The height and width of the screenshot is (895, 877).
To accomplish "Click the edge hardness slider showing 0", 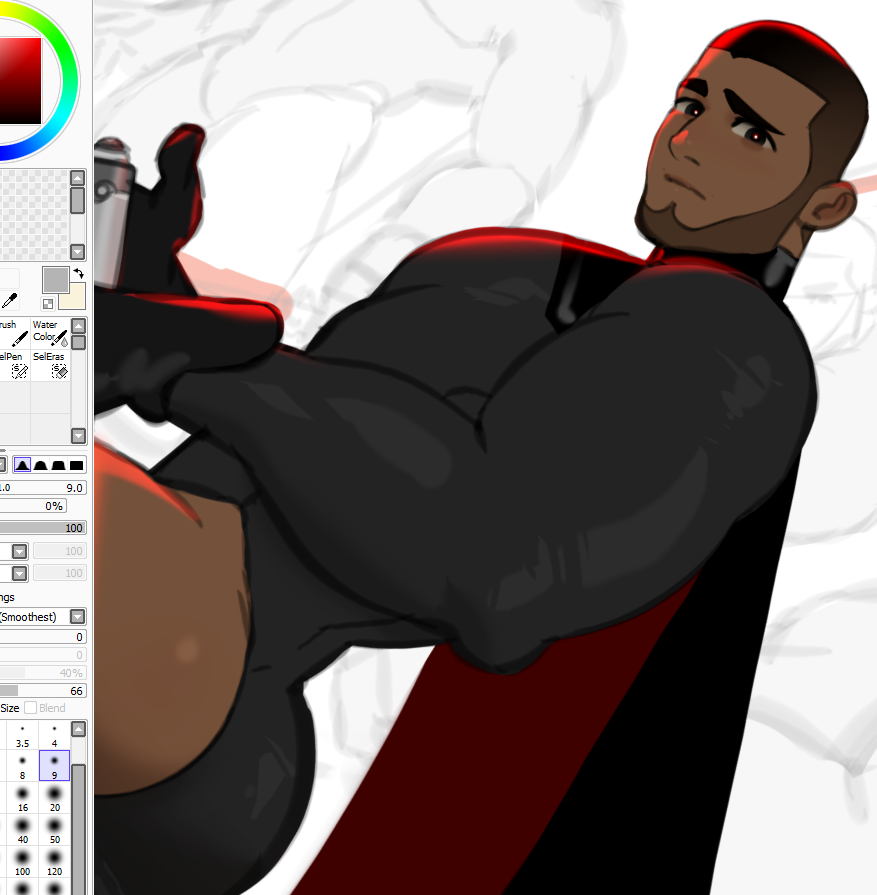I will 43,637.
